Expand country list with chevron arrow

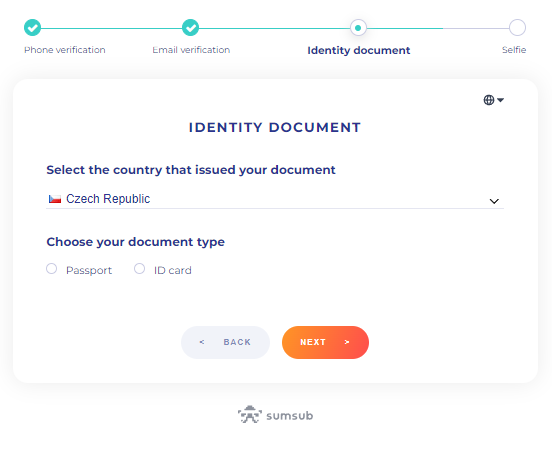click(494, 201)
